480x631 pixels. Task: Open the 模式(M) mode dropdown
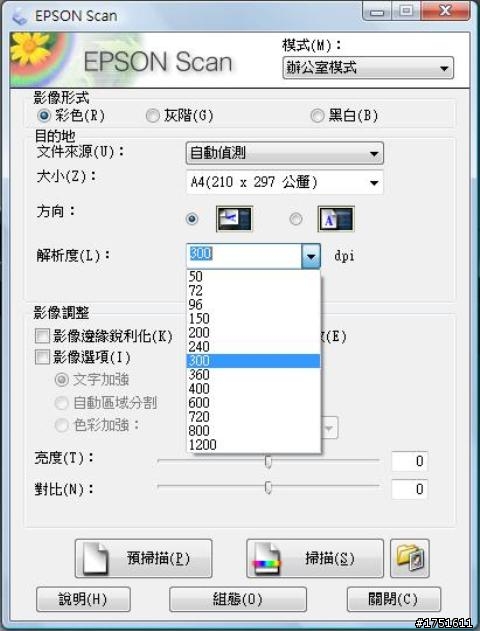tap(368, 68)
